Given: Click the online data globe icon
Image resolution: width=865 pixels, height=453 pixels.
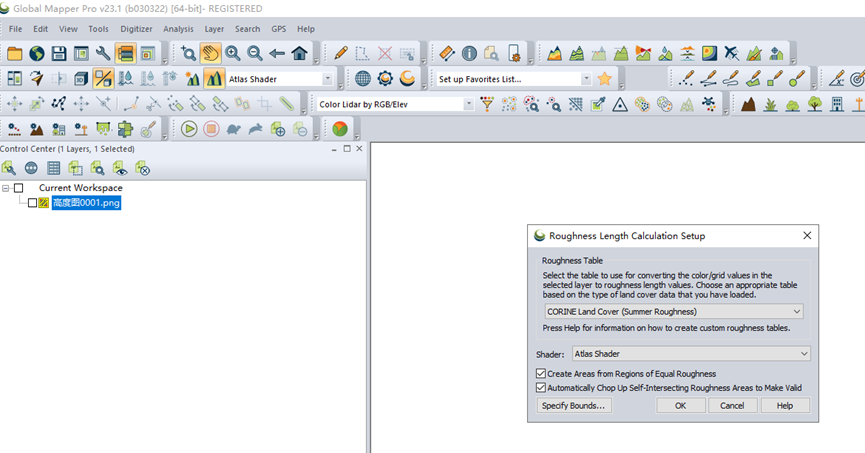Looking at the screenshot, I should pyautogui.click(x=37, y=54).
